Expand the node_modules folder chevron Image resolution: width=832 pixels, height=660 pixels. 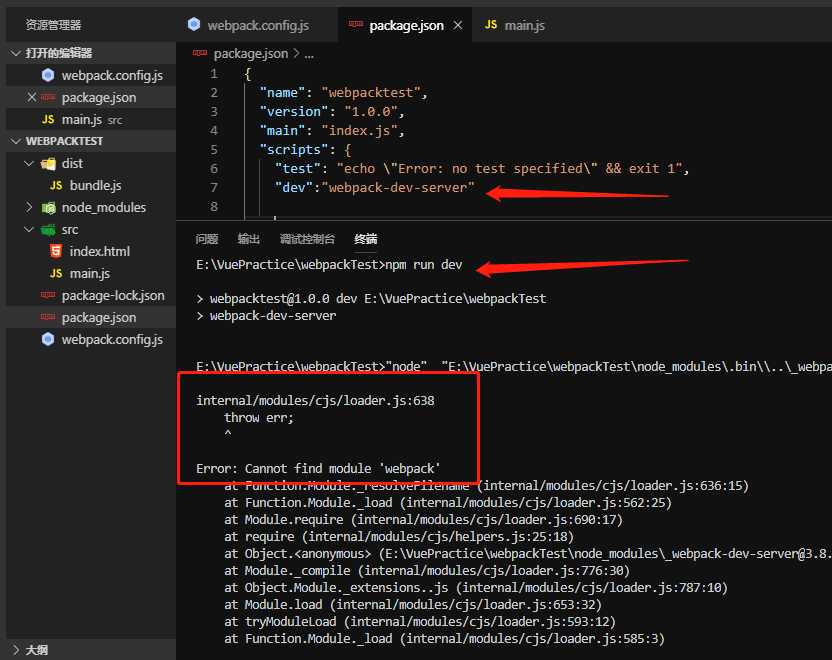click(x=29, y=207)
